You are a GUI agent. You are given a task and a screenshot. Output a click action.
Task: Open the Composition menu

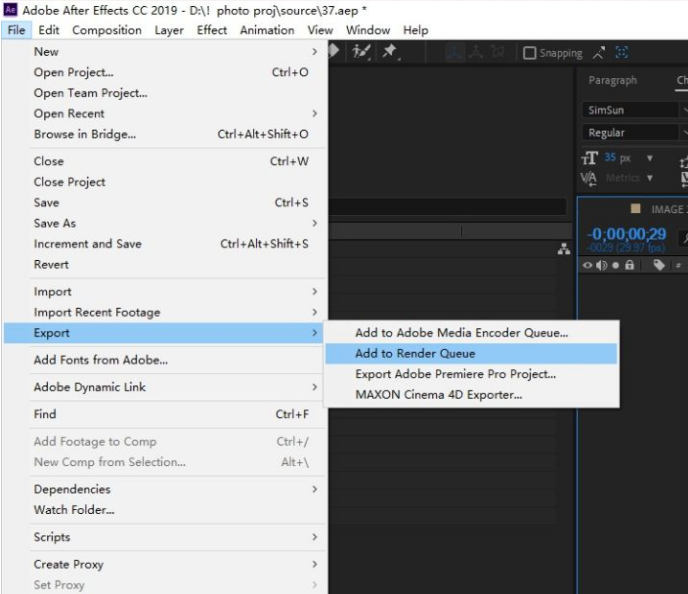point(107,30)
